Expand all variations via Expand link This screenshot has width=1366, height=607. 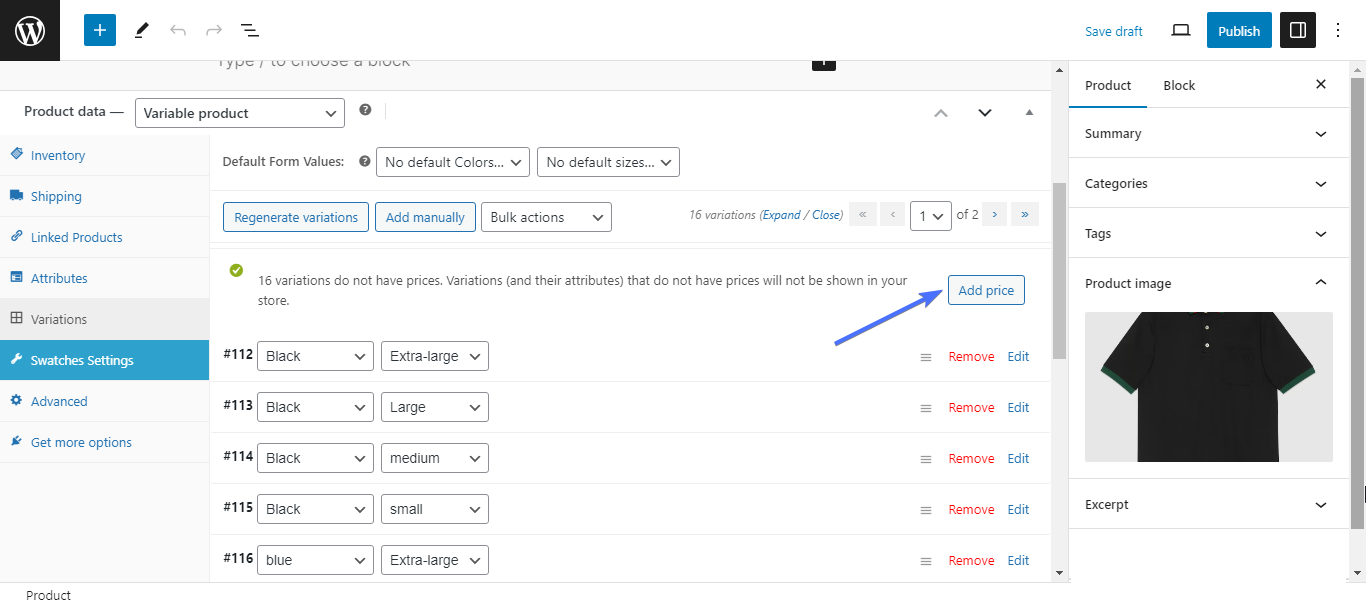point(782,215)
